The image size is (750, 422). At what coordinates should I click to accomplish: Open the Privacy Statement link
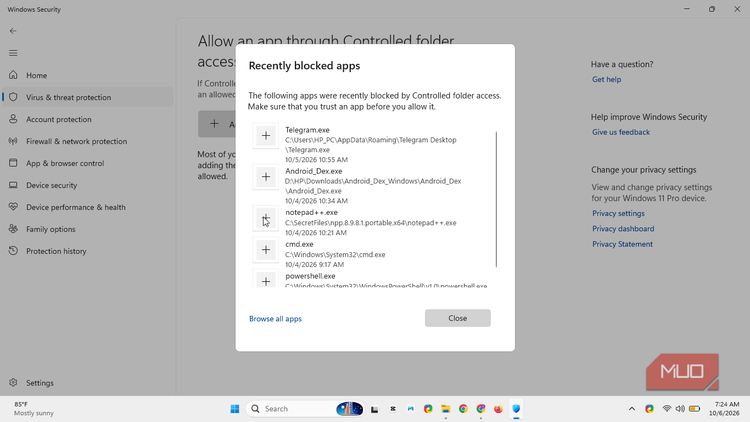point(622,244)
